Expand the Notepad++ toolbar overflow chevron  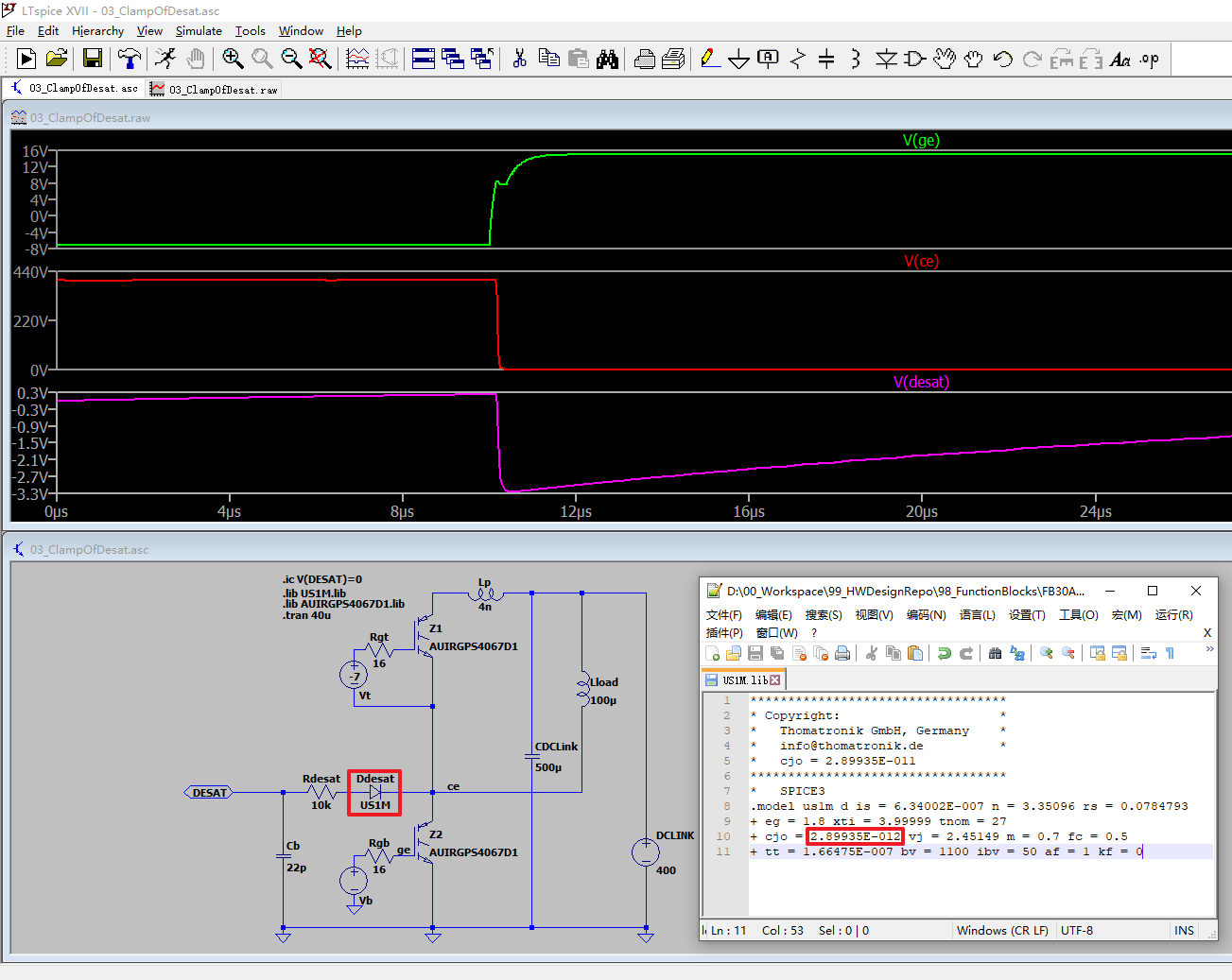1209,649
